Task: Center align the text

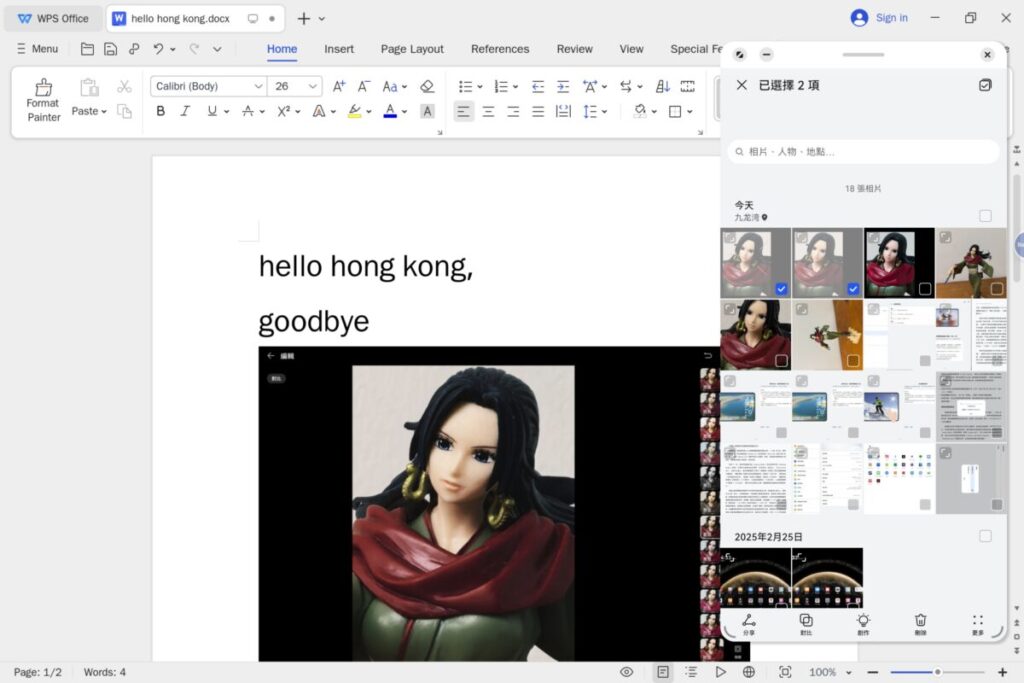Action: pos(488,112)
